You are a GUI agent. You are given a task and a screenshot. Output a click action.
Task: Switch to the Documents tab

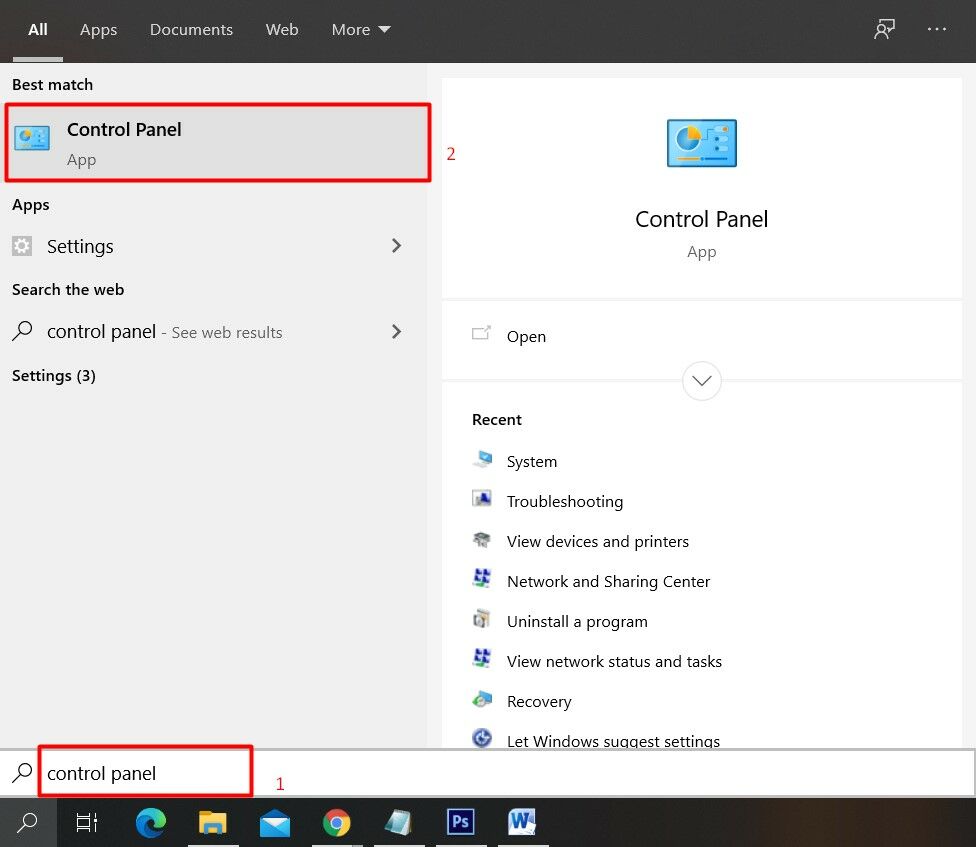191,29
